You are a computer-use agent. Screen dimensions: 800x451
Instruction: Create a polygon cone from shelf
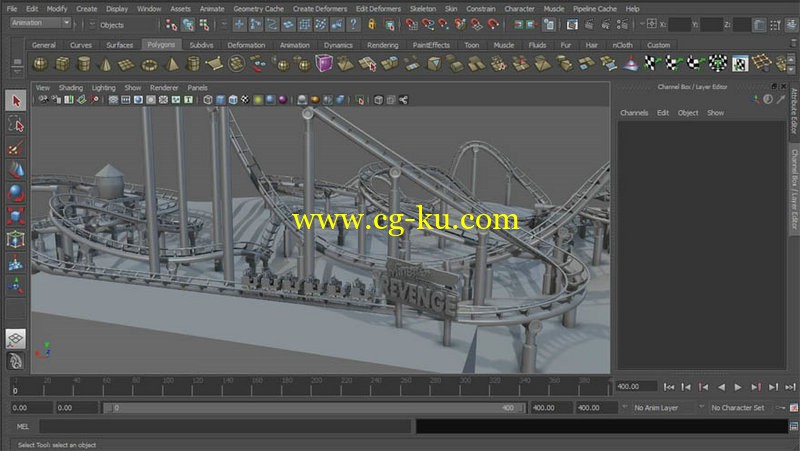(106, 64)
